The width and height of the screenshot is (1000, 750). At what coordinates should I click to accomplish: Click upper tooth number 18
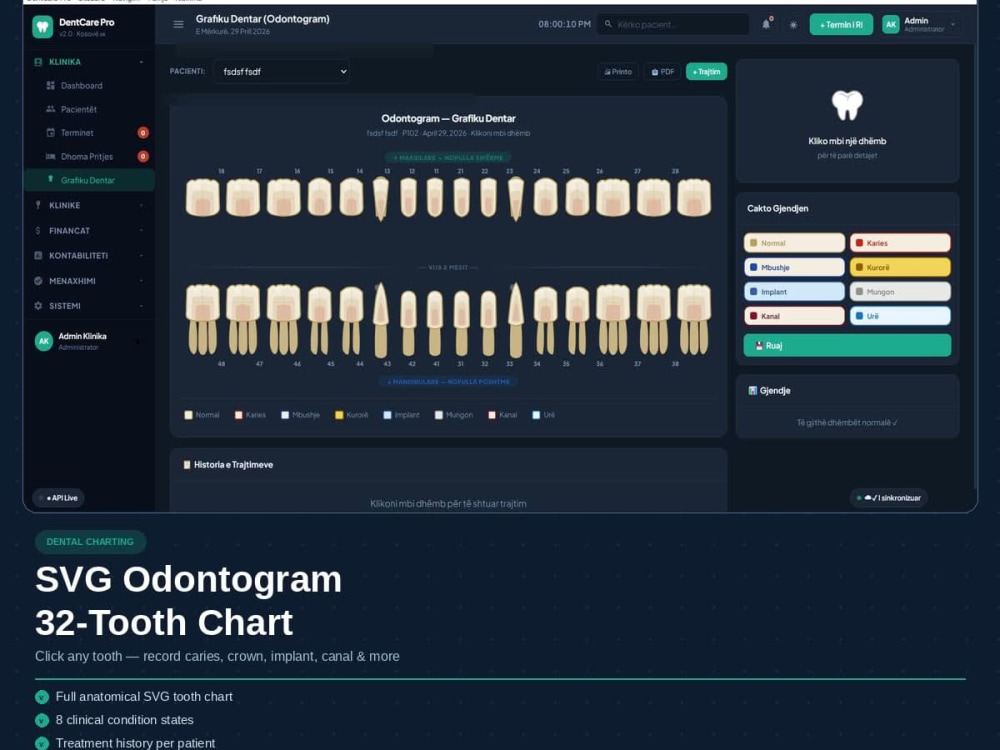point(203,197)
